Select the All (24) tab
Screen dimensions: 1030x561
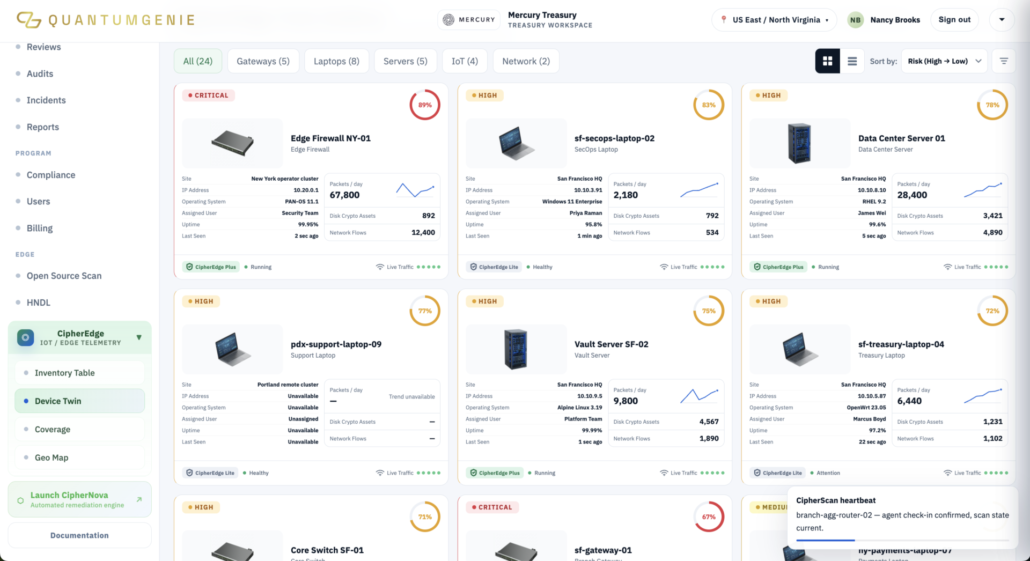198,61
